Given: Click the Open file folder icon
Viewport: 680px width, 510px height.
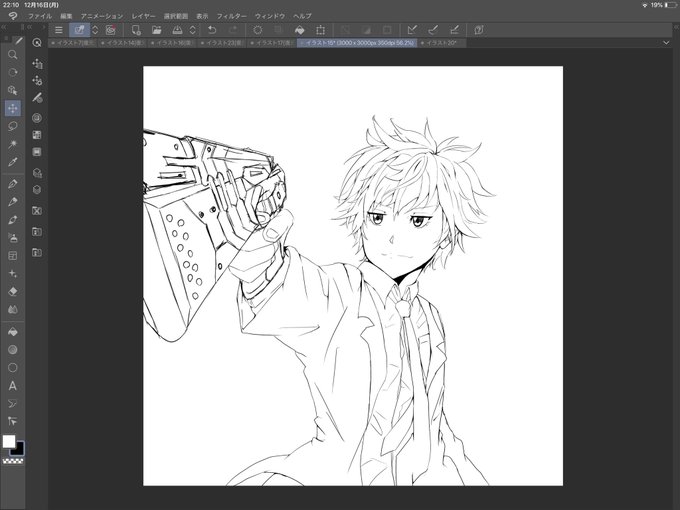Looking at the screenshot, I should (157, 30).
